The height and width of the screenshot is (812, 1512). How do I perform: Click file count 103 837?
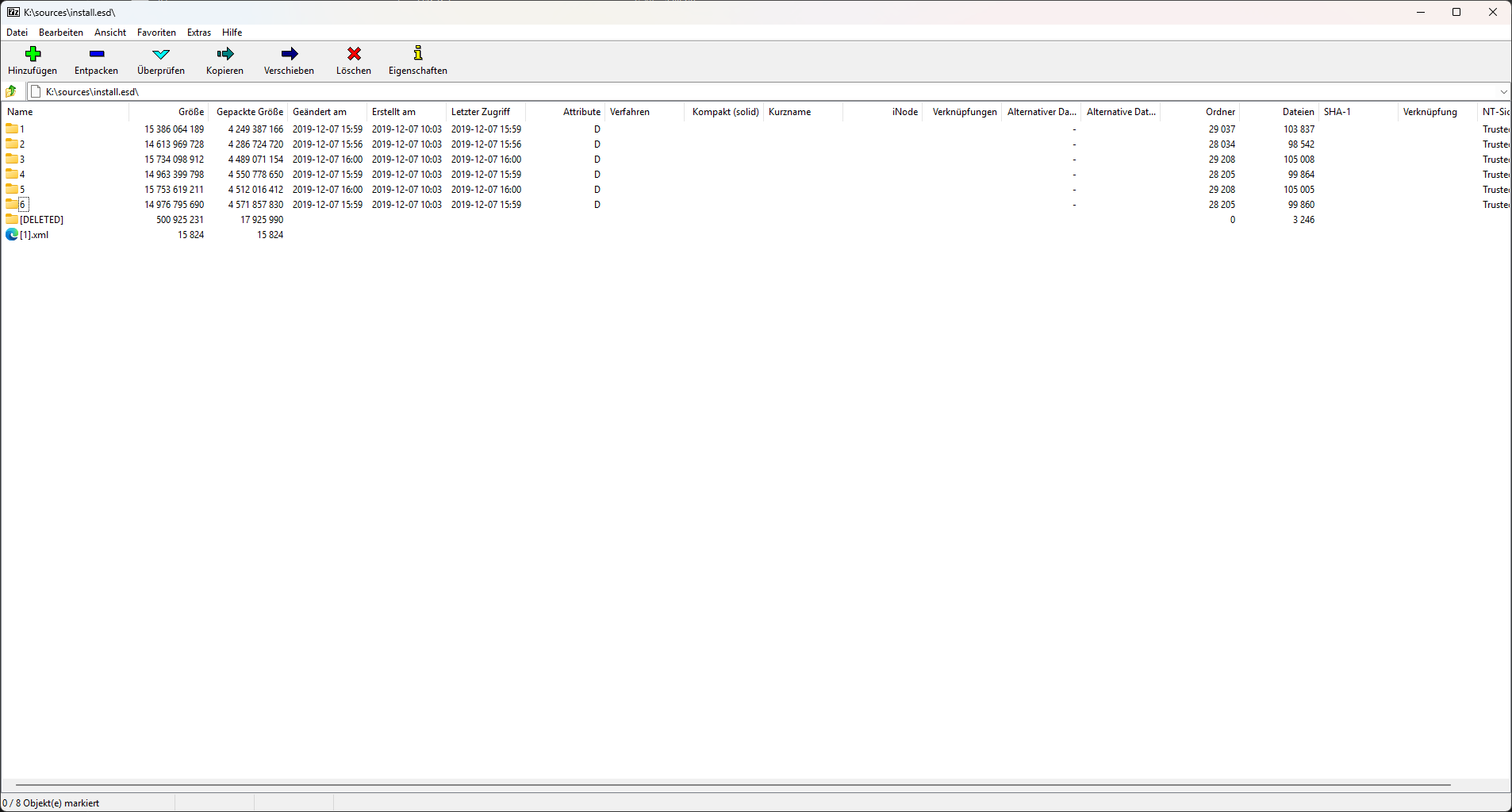click(1299, 129)
